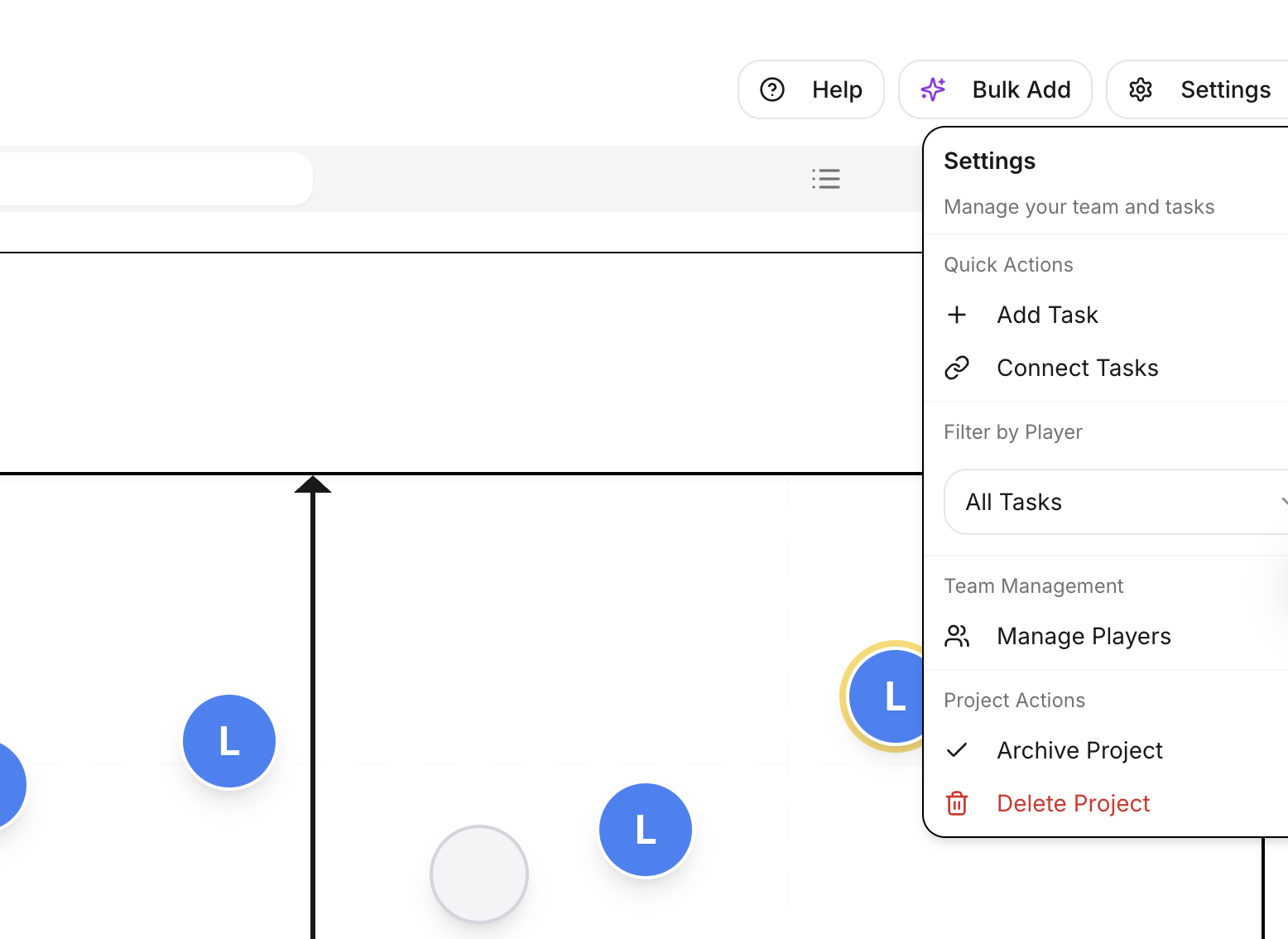Select Manage Players under Team Management
Viewport: 1288px width, 939px height.
point(1084,636)
